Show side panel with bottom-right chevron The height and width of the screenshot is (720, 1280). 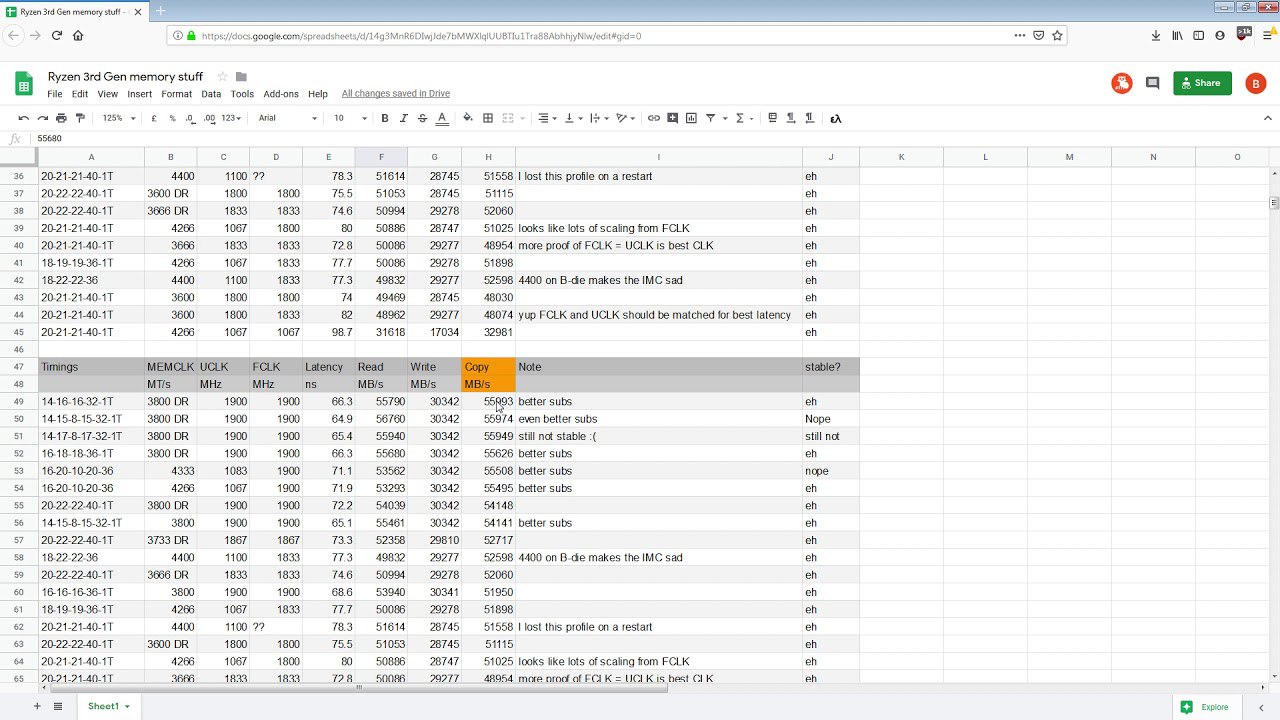click(1260, 707)
